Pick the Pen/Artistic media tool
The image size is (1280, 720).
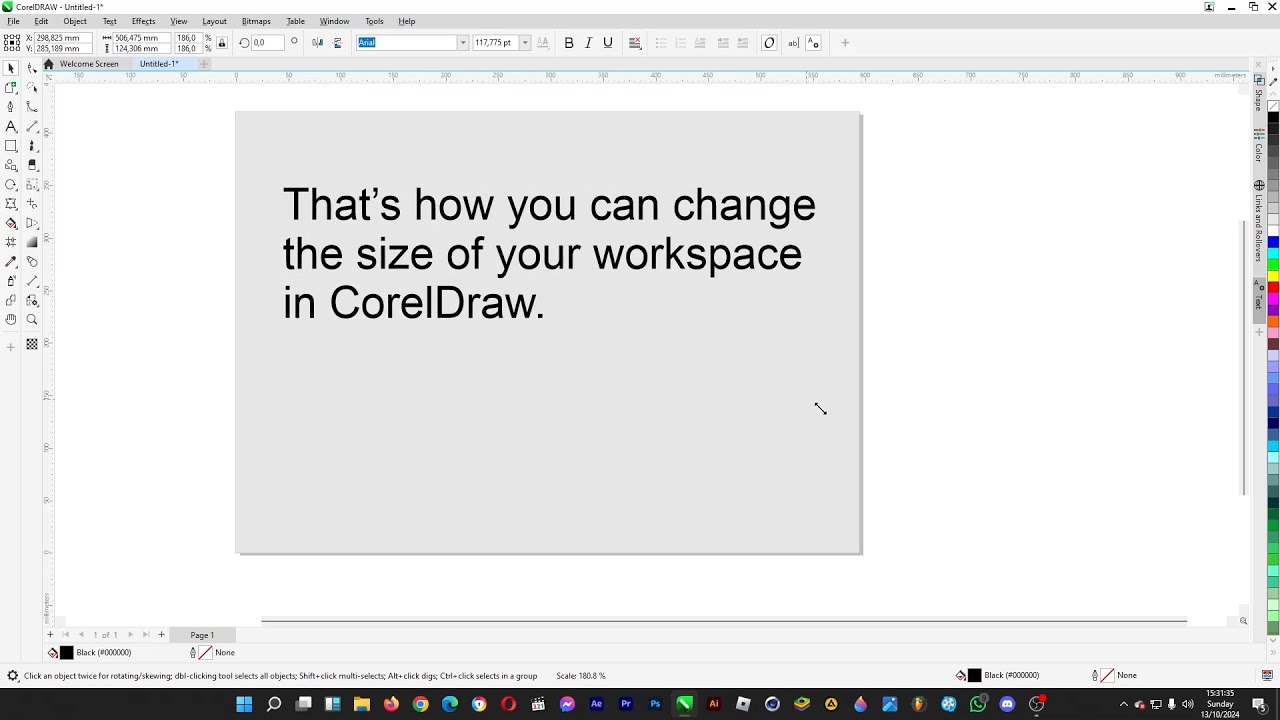tap(11, 107)
